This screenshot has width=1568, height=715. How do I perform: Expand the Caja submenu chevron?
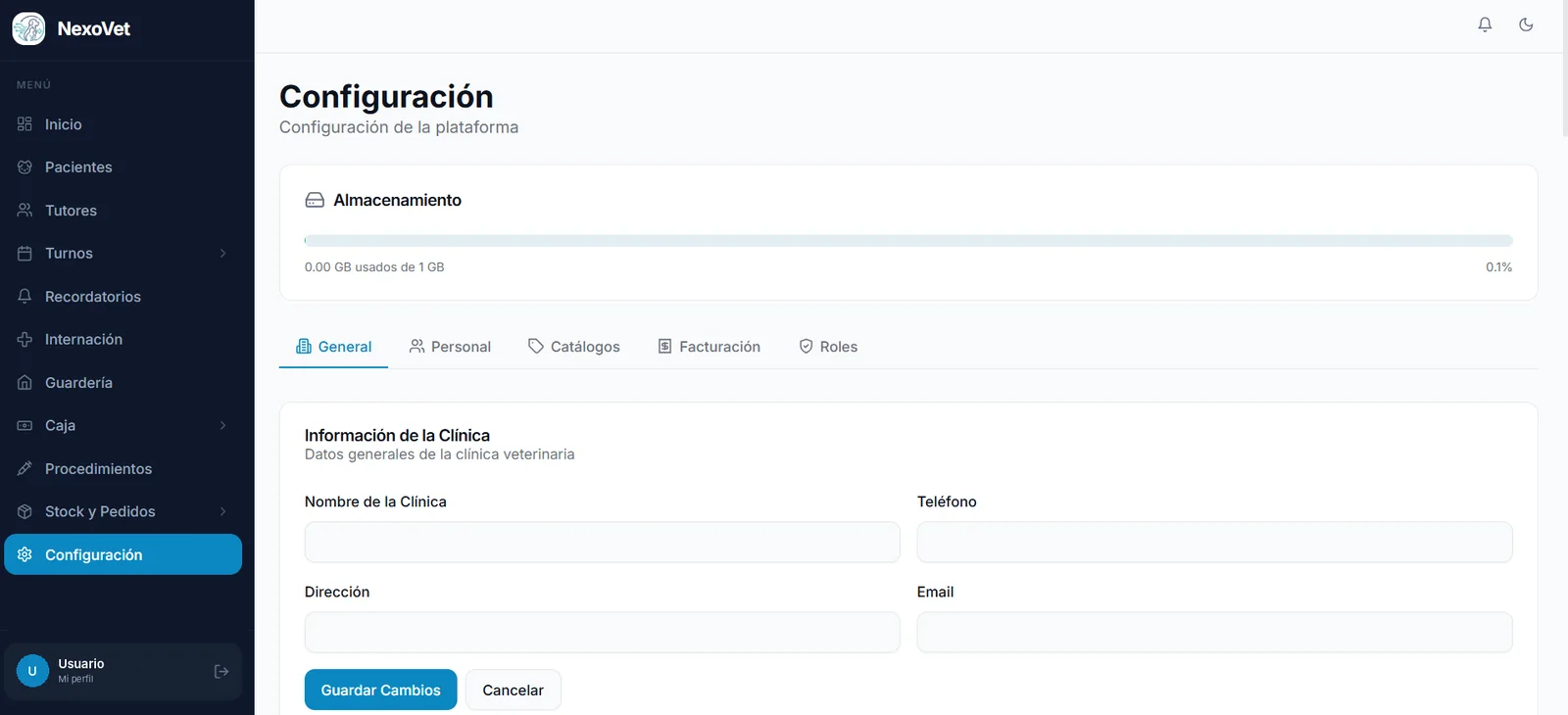click(x=222, y=426)
